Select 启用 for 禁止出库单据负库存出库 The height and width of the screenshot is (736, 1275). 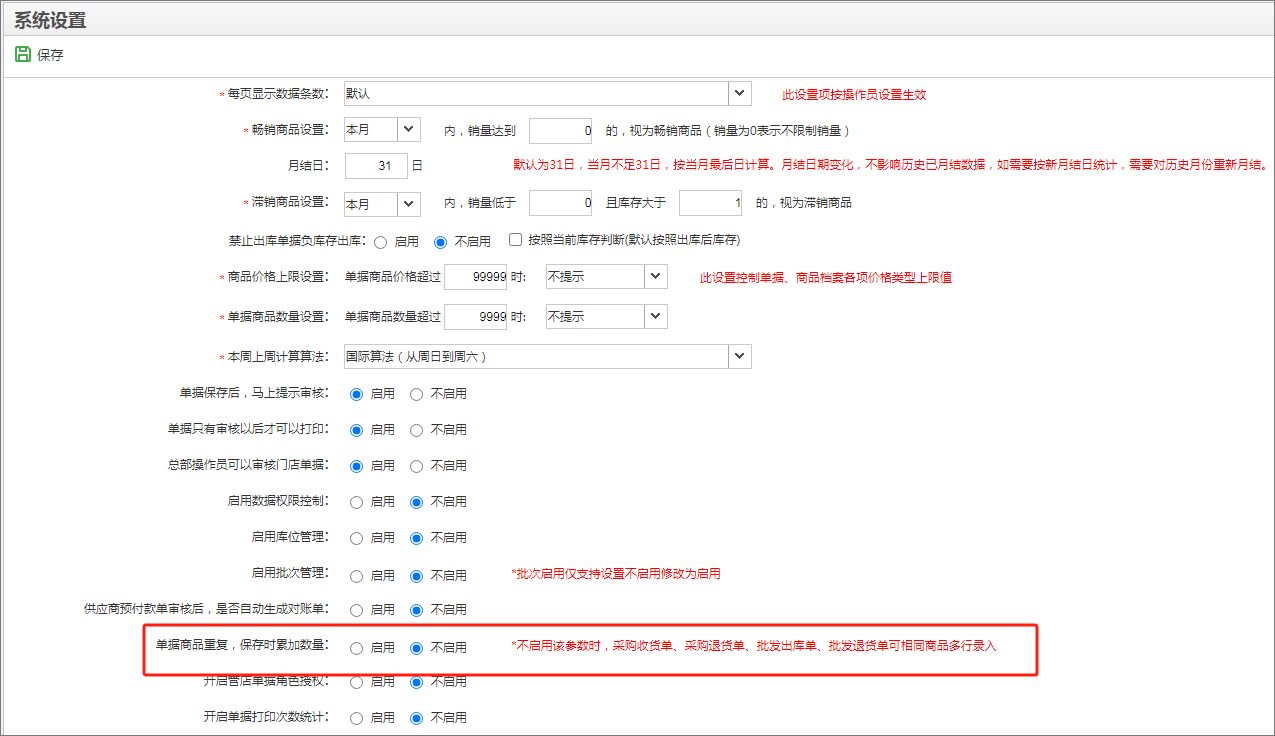pyautogui.click(x=381, y=241)
